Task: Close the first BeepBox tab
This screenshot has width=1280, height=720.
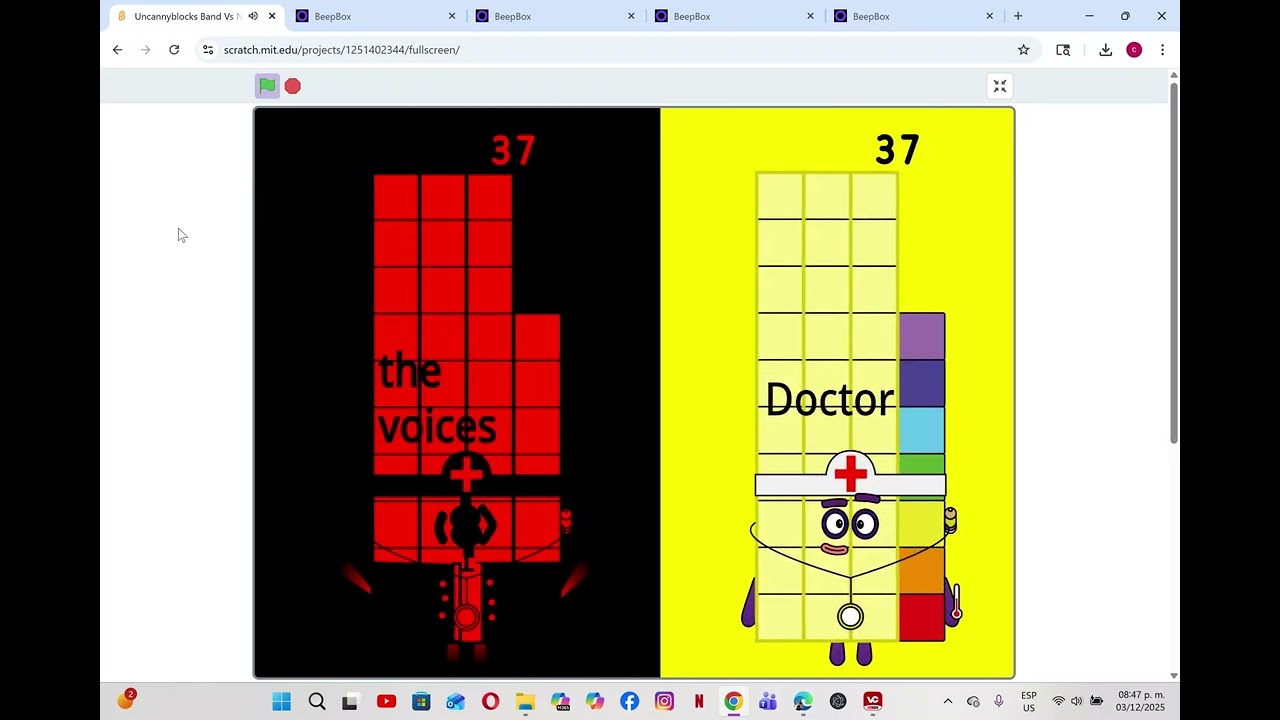Action: (x=452, y=16)
